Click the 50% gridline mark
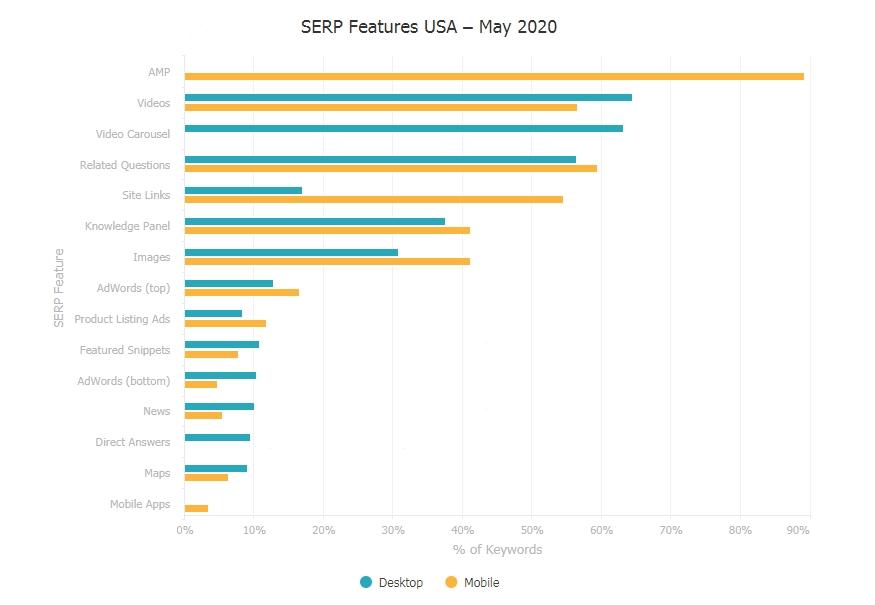This screenshot has height=605, width=875. (x=530, y=532)
